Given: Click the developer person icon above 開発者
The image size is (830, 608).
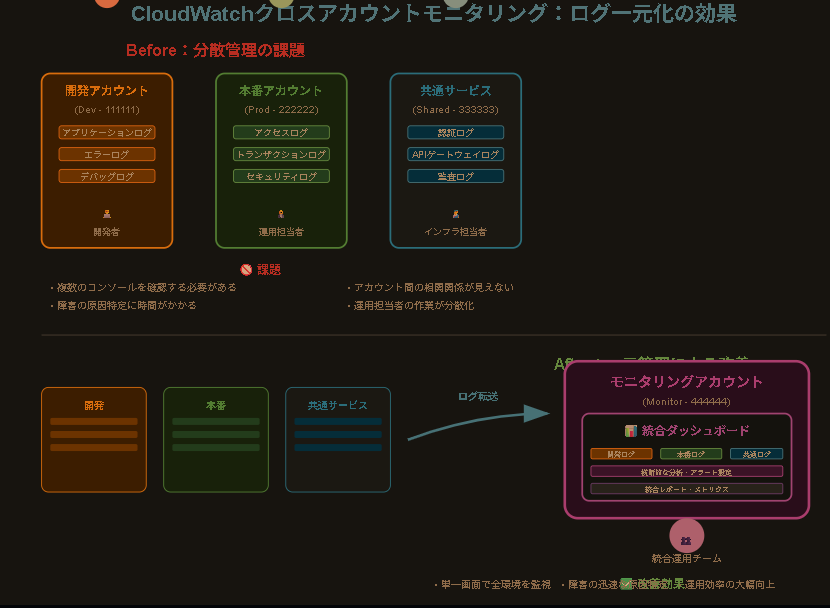Looking at the screenshot, I should click(x=107, y=214).
